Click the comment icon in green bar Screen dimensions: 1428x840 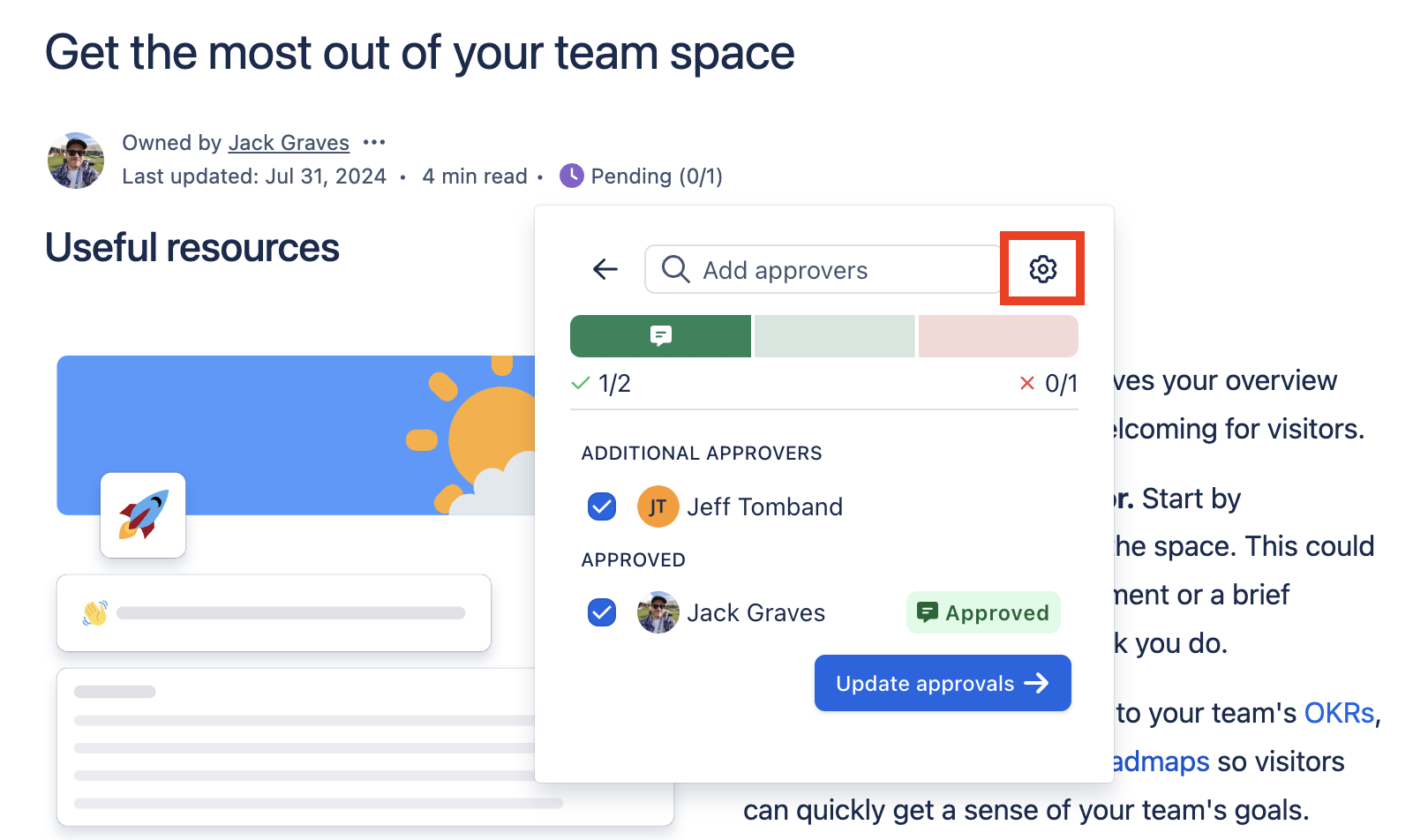(660, 335)
